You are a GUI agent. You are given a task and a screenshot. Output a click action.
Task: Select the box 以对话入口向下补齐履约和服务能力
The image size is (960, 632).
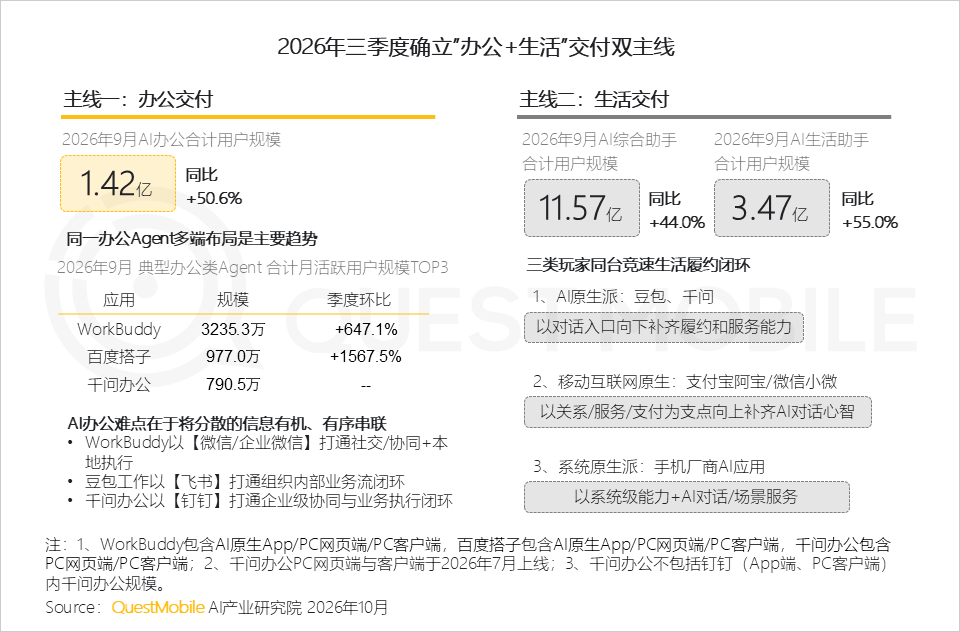click(x=664, y=327)
